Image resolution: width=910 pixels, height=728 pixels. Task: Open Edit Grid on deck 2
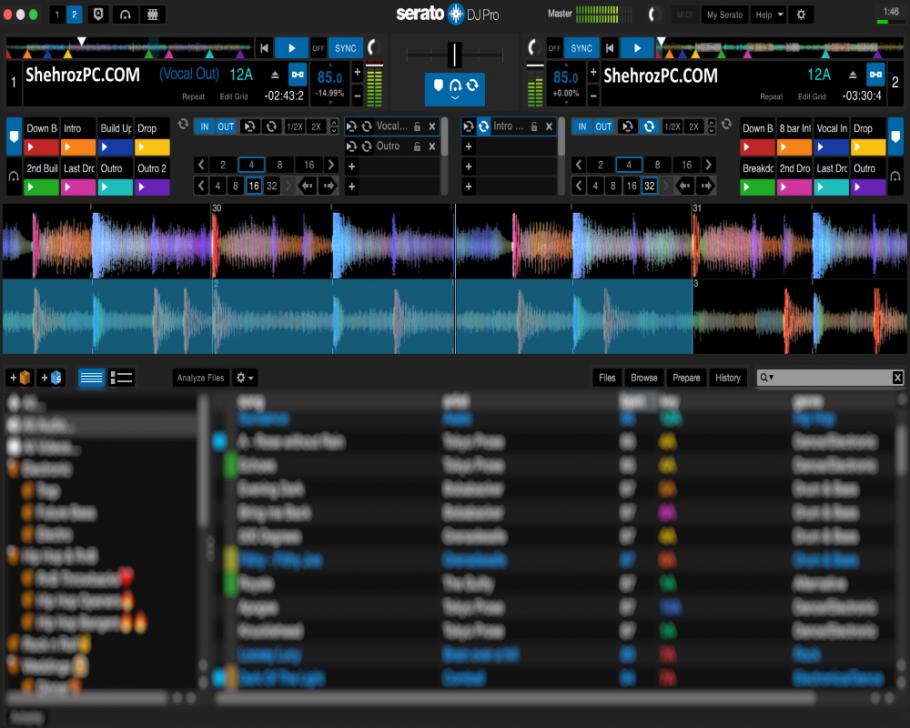(811, 97)
